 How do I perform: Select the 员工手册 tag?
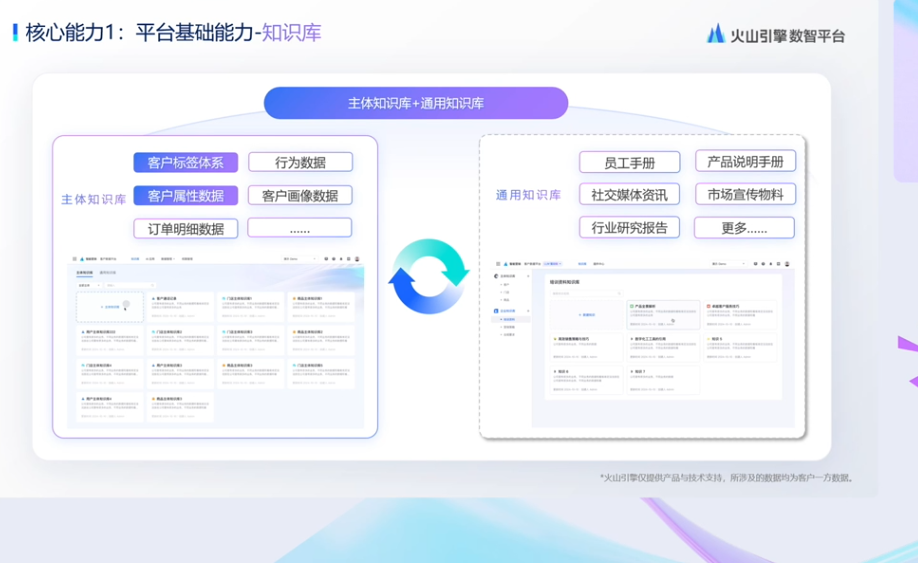[629, 162]
